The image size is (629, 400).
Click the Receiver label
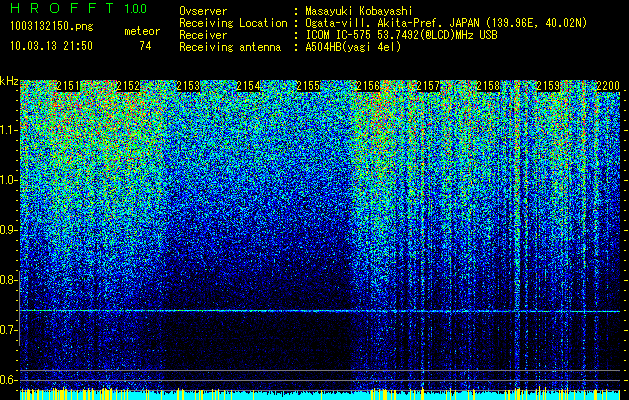pos(203,35)
